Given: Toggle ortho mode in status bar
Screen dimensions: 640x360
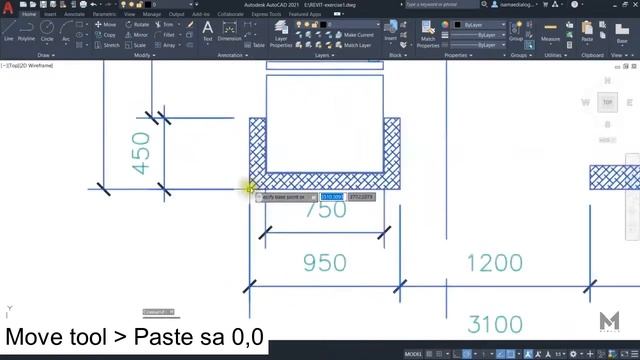Looking at the screenshot, I should [x=457, y=354].
